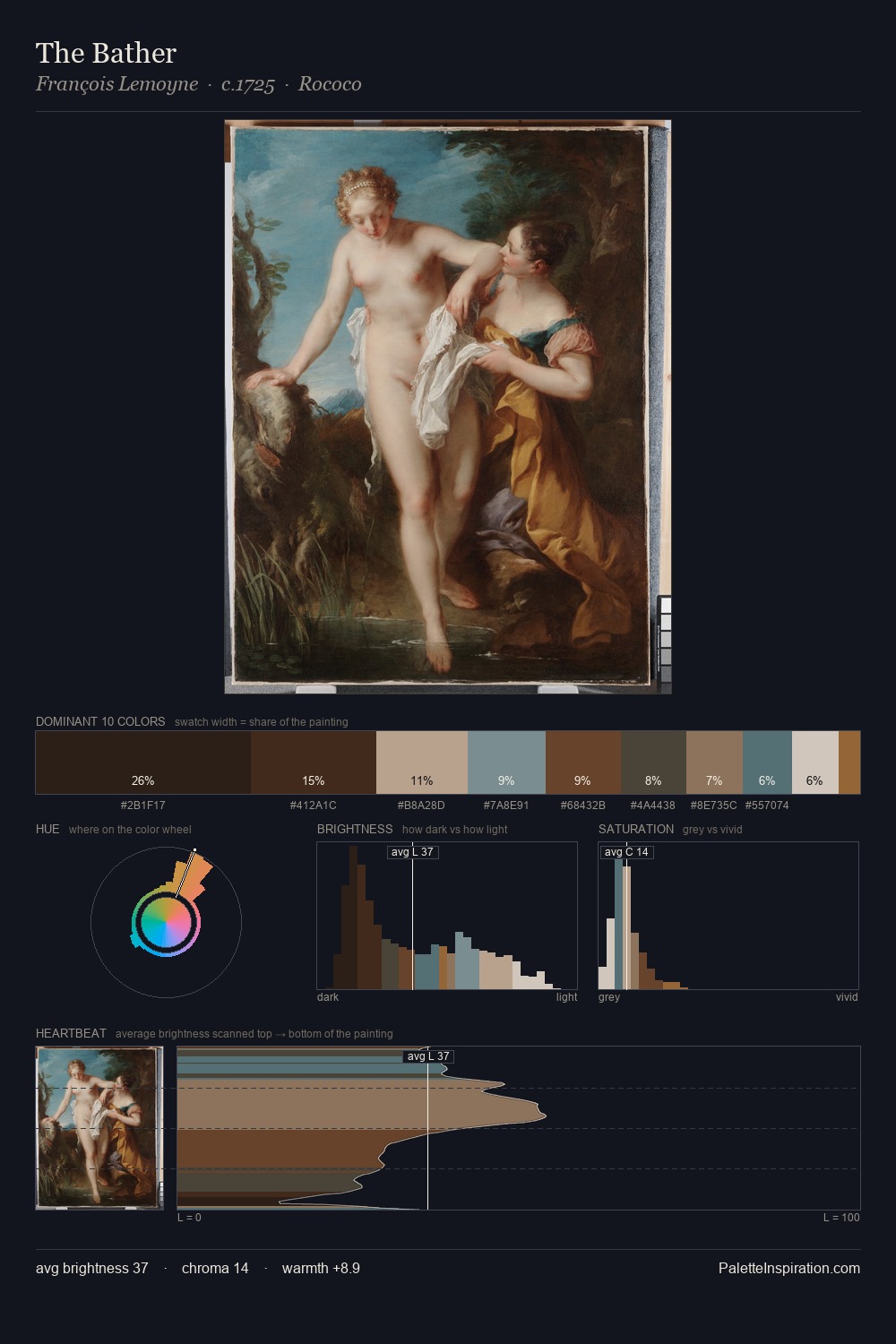
Task: Click the brightness histogram chart
Action: click(447, 916)
